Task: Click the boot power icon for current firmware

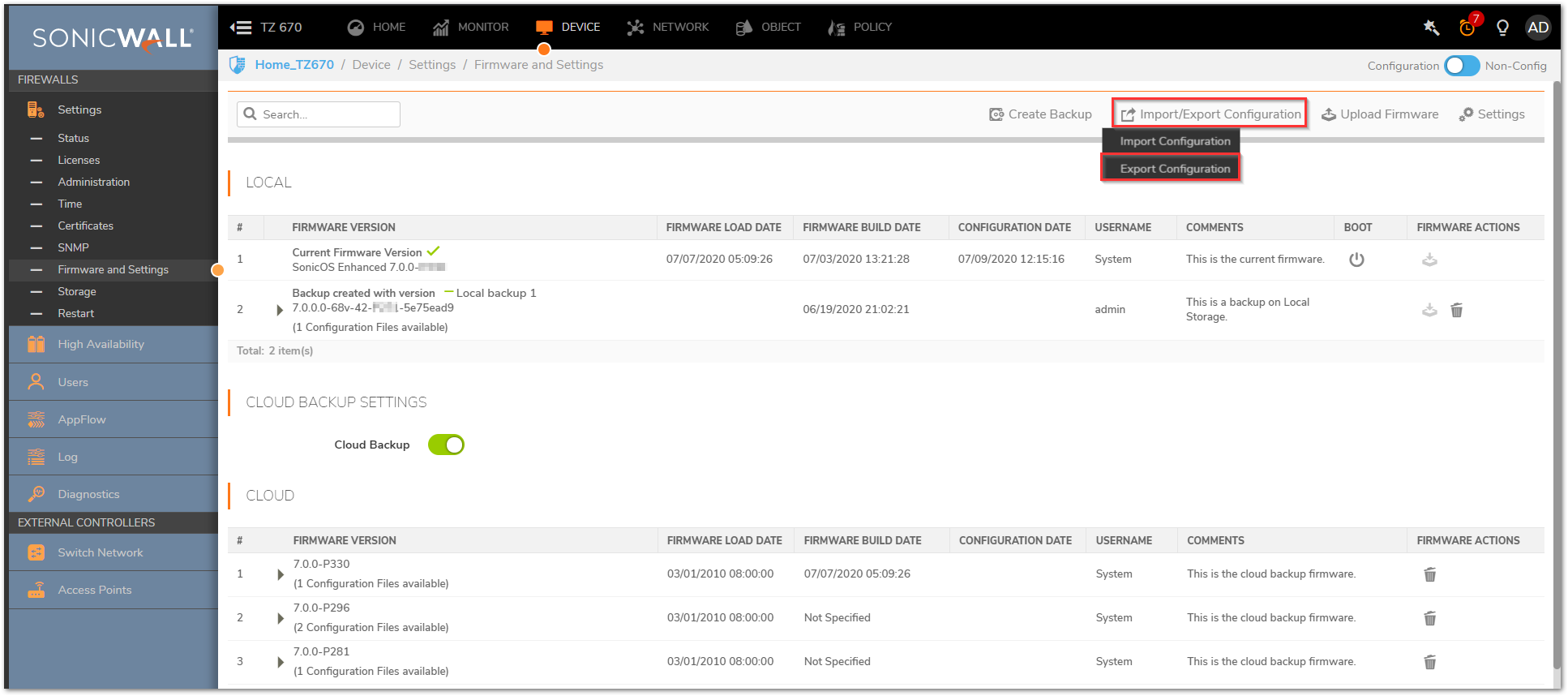Action: point(1356,260)
